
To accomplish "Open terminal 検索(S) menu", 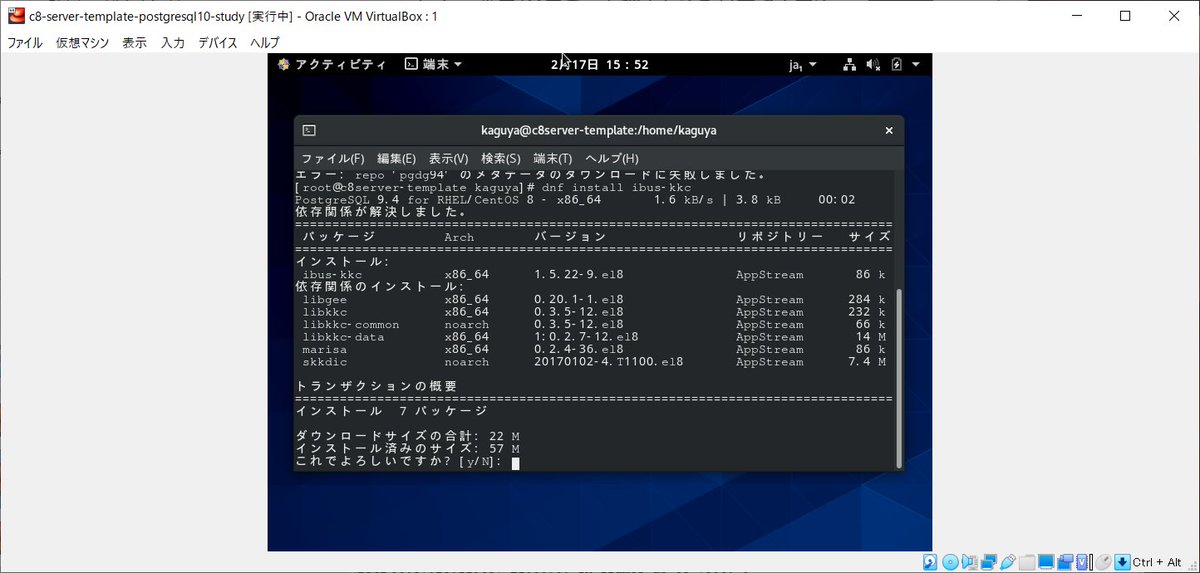I will coord(501,158).
